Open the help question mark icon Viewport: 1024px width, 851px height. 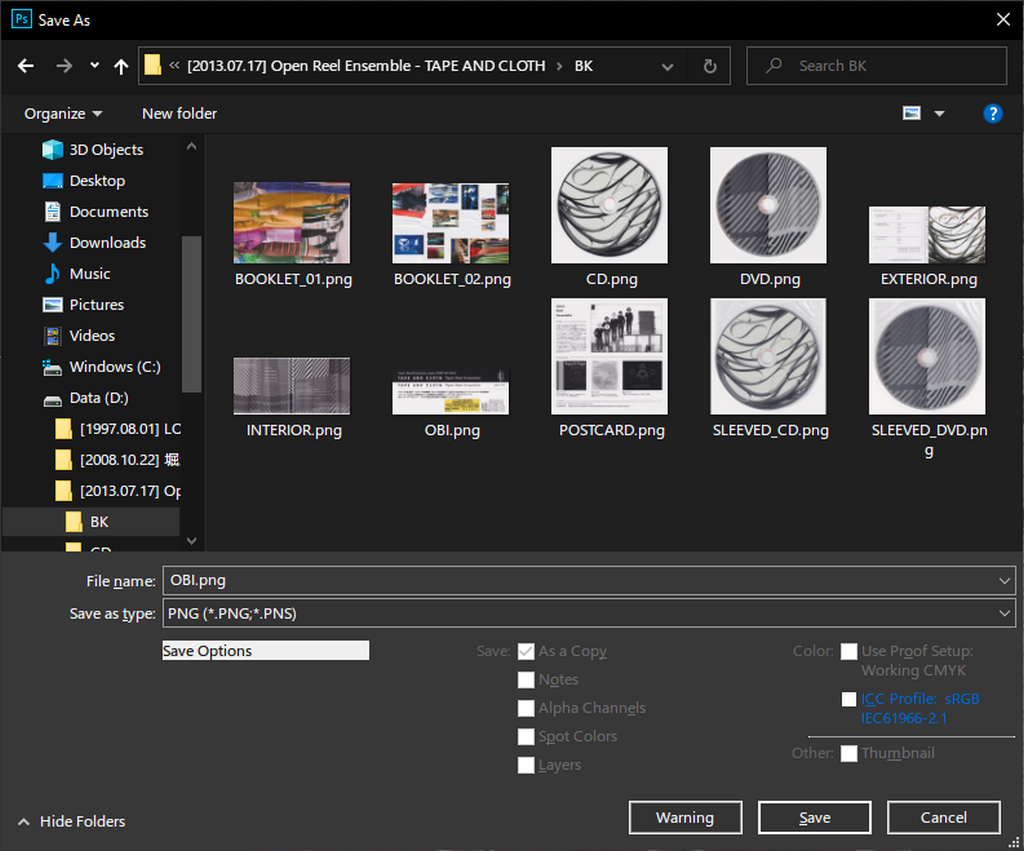coord(992,113)
